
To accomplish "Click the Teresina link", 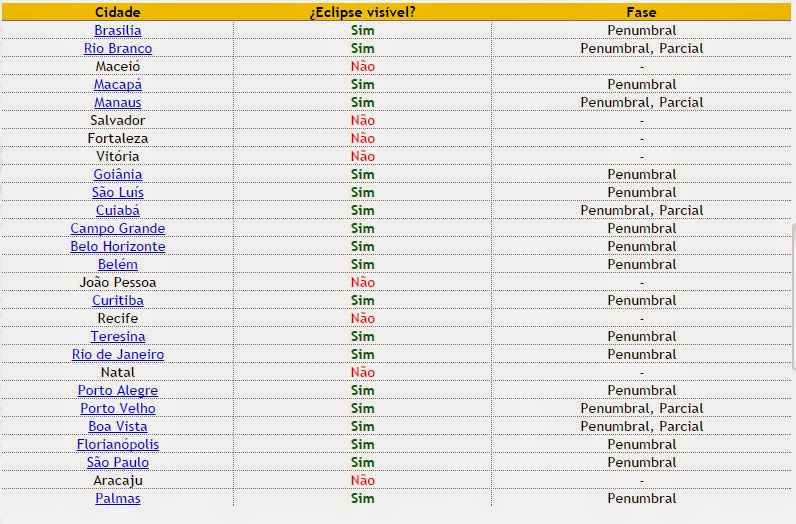I will point(118,337).
